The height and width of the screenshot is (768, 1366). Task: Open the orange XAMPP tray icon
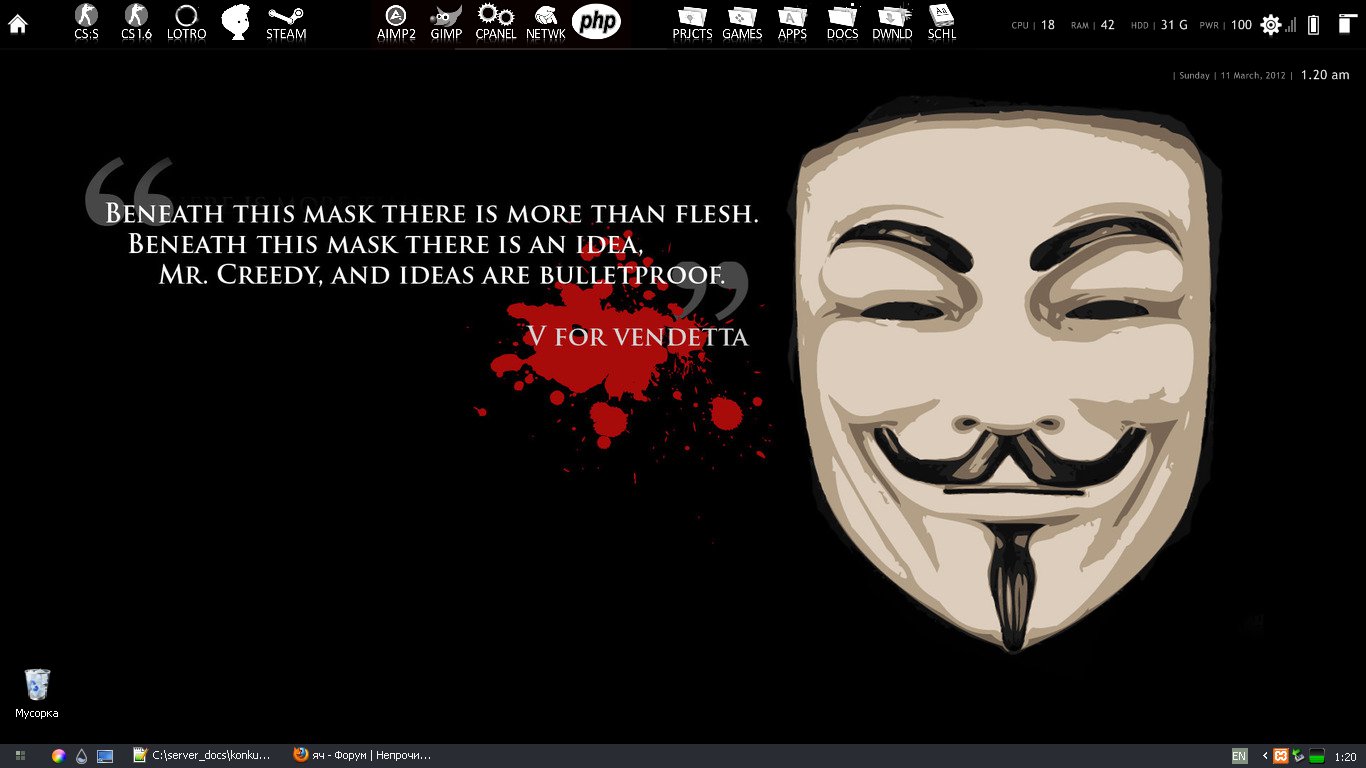(1280, 757)
